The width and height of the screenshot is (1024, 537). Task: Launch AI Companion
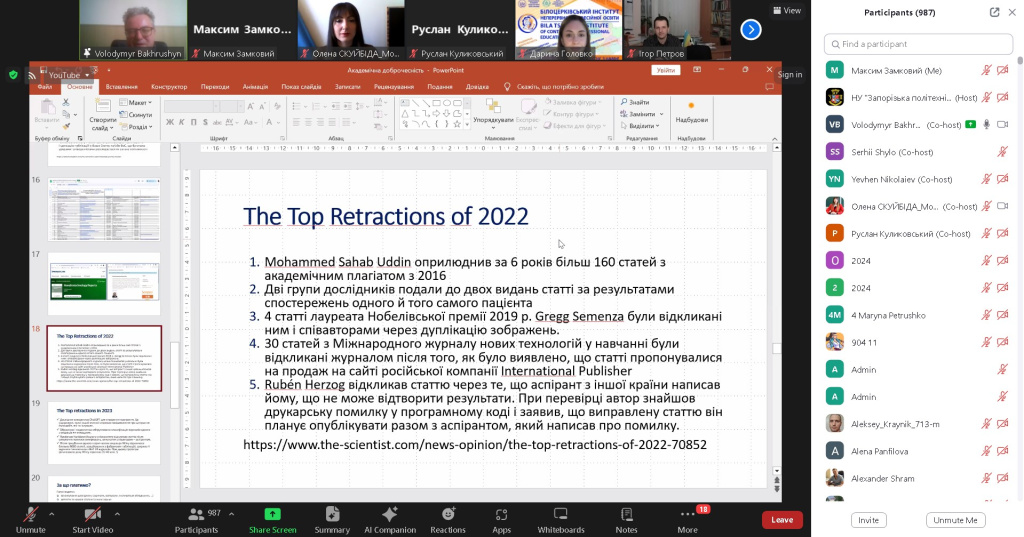pyautogui.click(x=390, y=521)
